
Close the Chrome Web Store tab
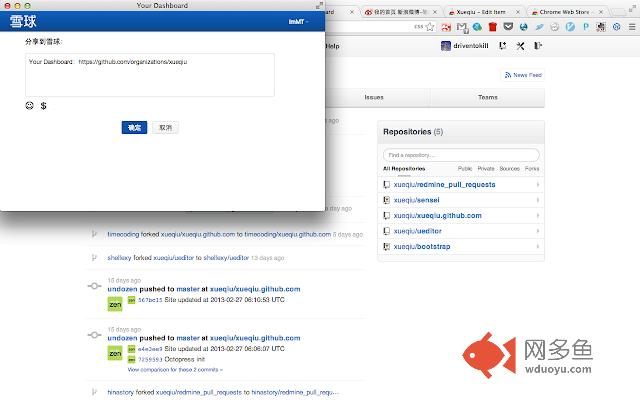click(x=600, y=12)
